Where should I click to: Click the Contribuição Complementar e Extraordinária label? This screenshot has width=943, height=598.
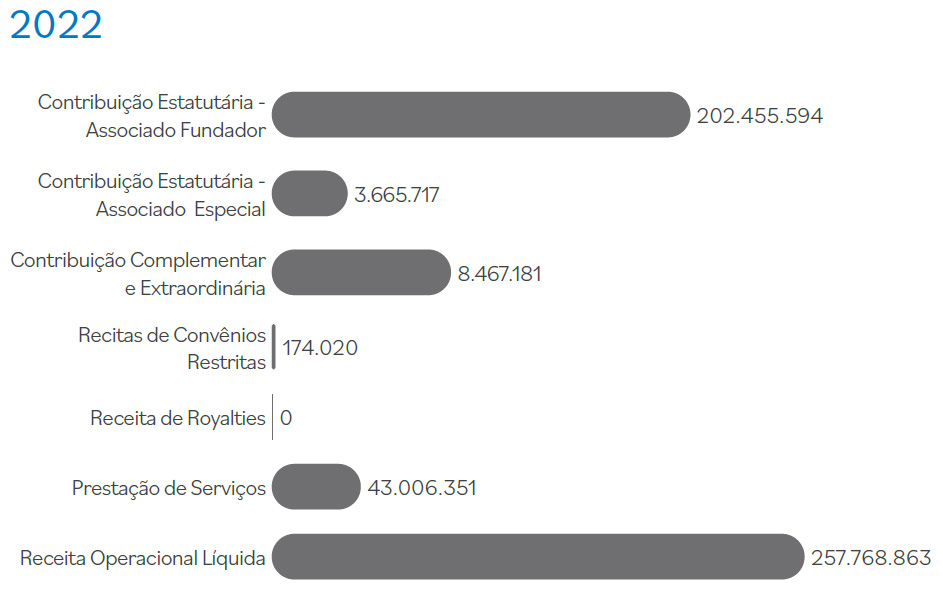click(139, 273)
